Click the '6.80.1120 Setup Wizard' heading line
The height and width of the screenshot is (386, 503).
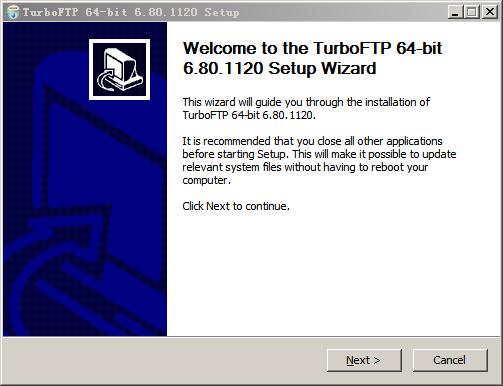(280, 68)
